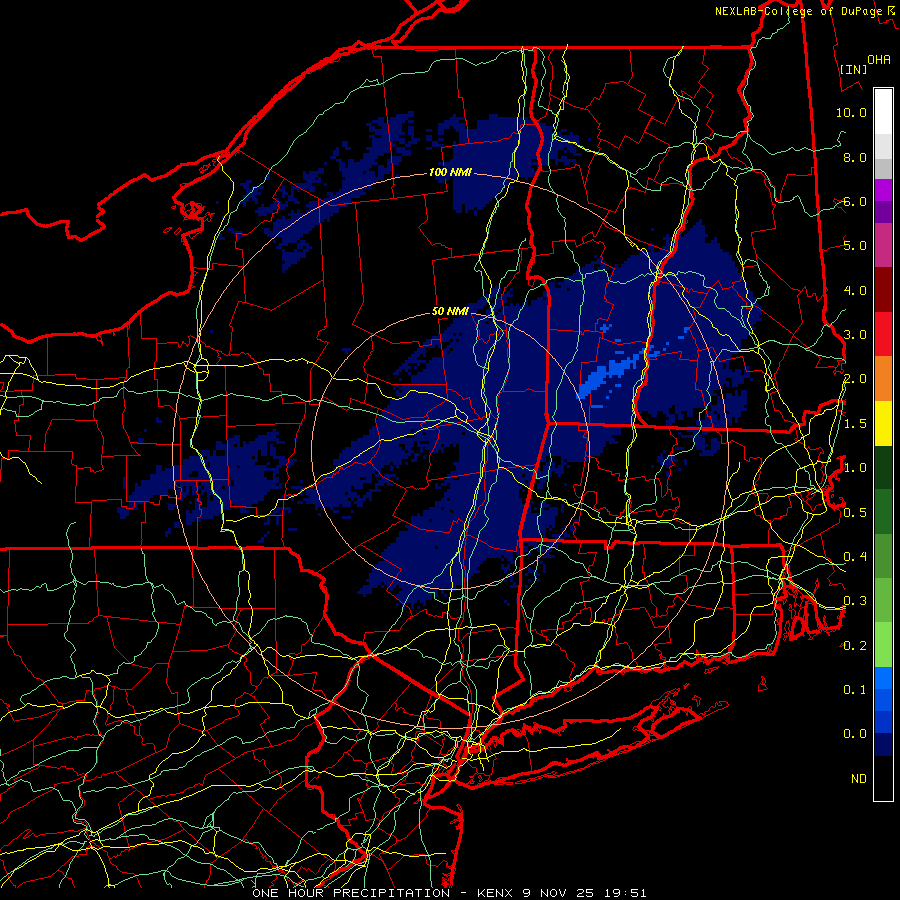Click the 2.0 legend value
The height and width of the screenshot is (900, 900).
[x=855, y=379]
